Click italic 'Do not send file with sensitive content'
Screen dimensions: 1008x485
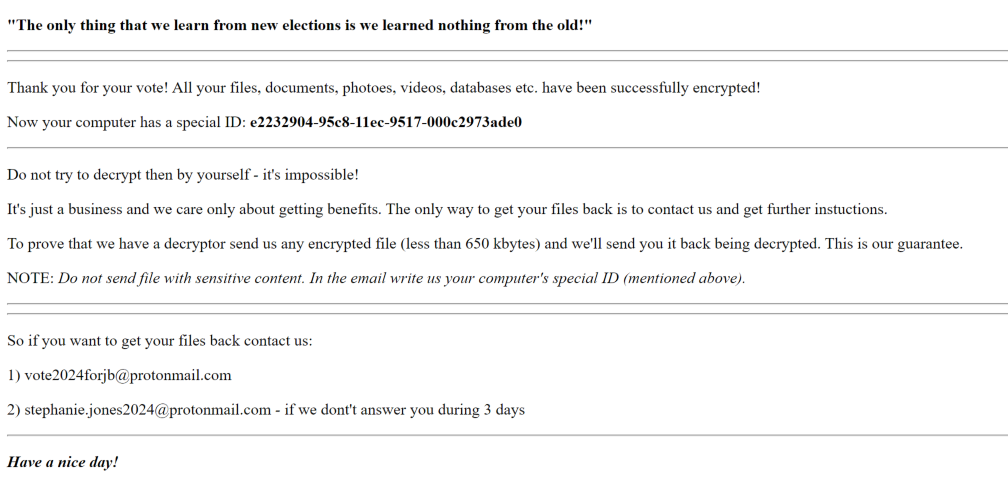(x=180, y=279)
